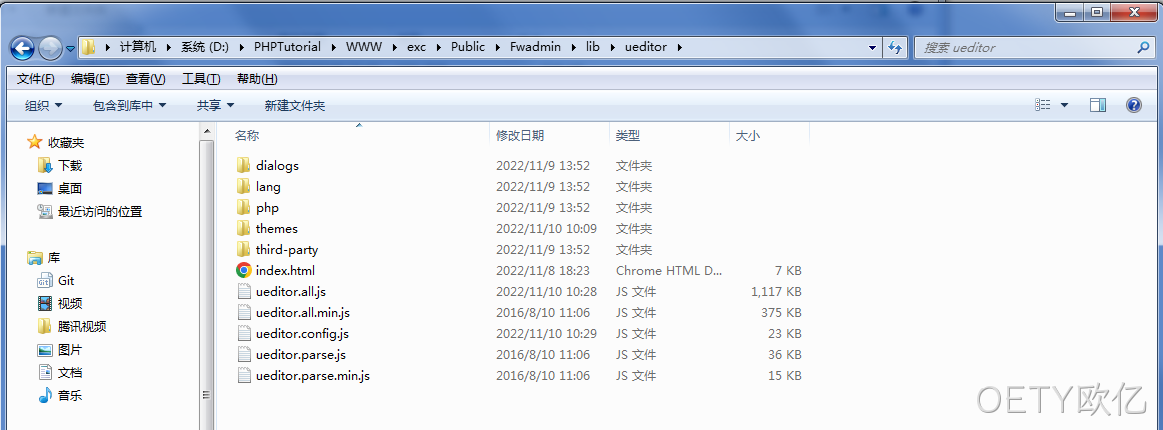Click date 2022/11/10 10:09 of themes
The image size is (1163, 430).
[546, 228]
